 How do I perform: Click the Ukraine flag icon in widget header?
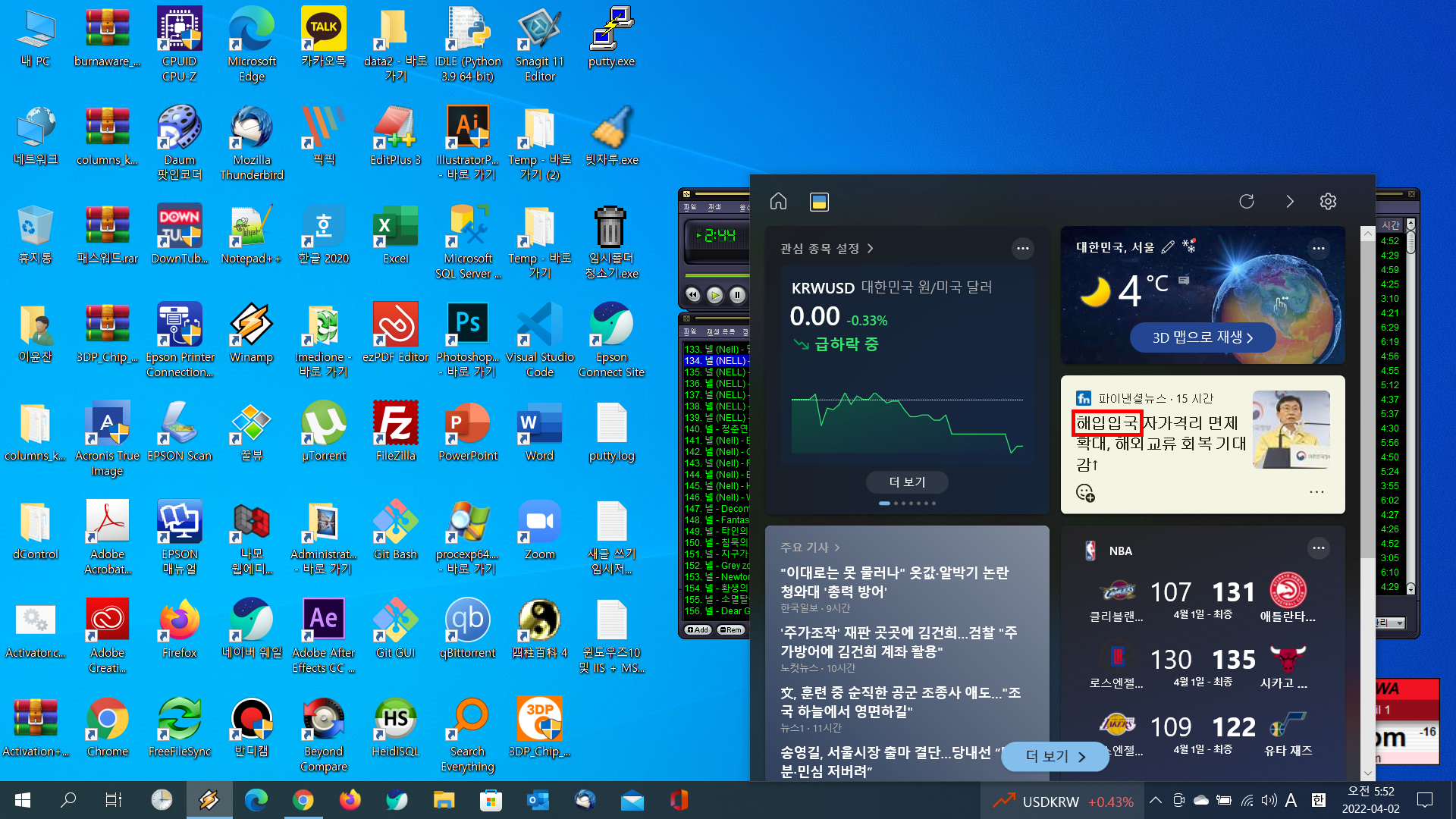point(819,201)
